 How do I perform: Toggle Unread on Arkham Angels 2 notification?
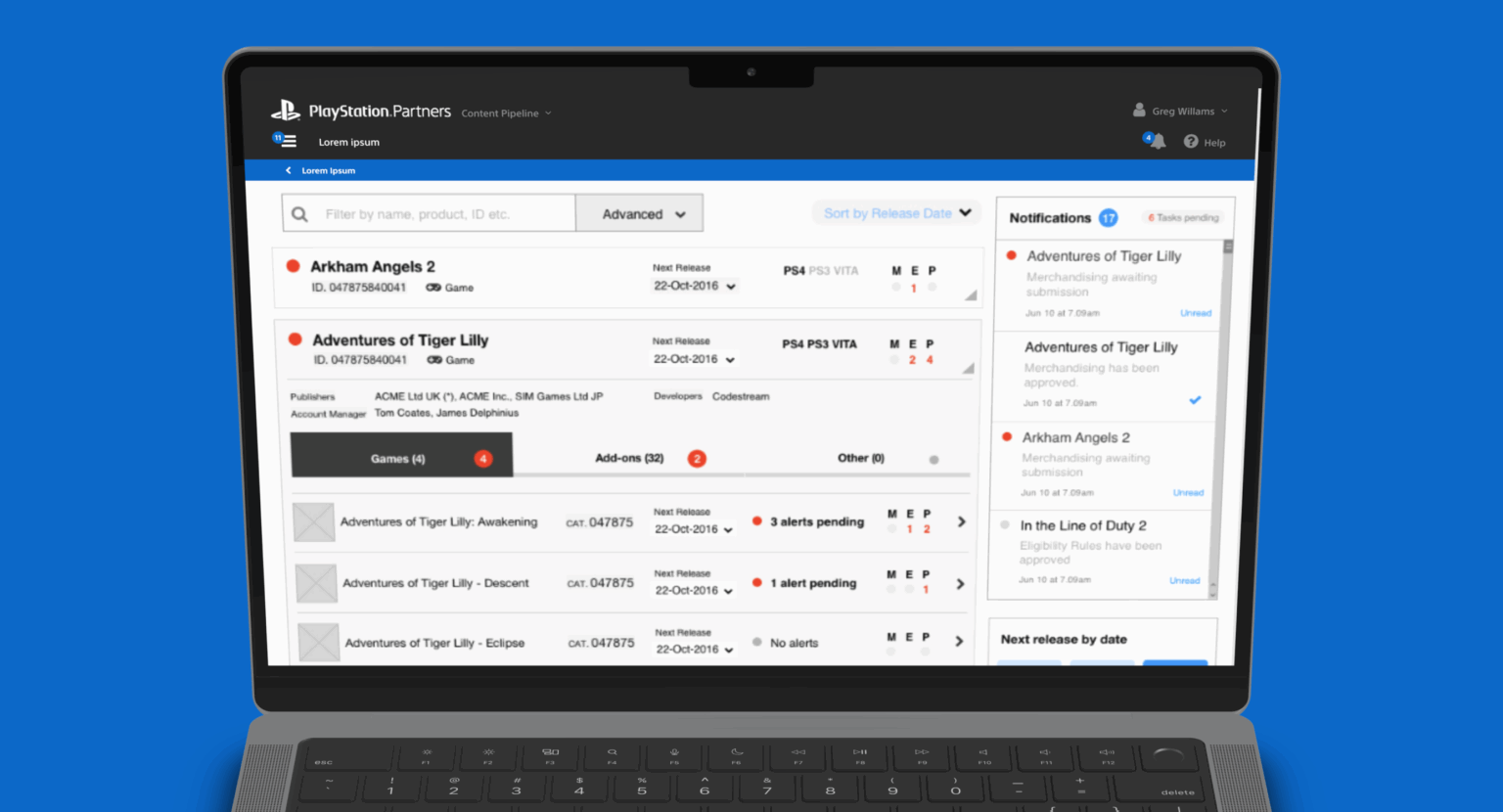coord(1188,492)
